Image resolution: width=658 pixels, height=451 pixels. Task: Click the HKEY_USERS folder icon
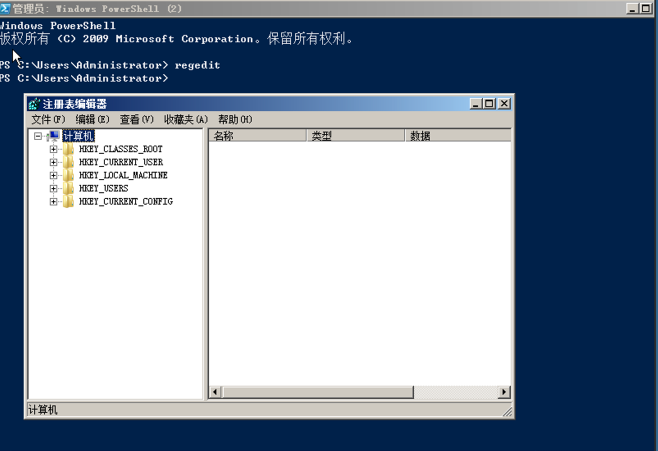[68, 188]
